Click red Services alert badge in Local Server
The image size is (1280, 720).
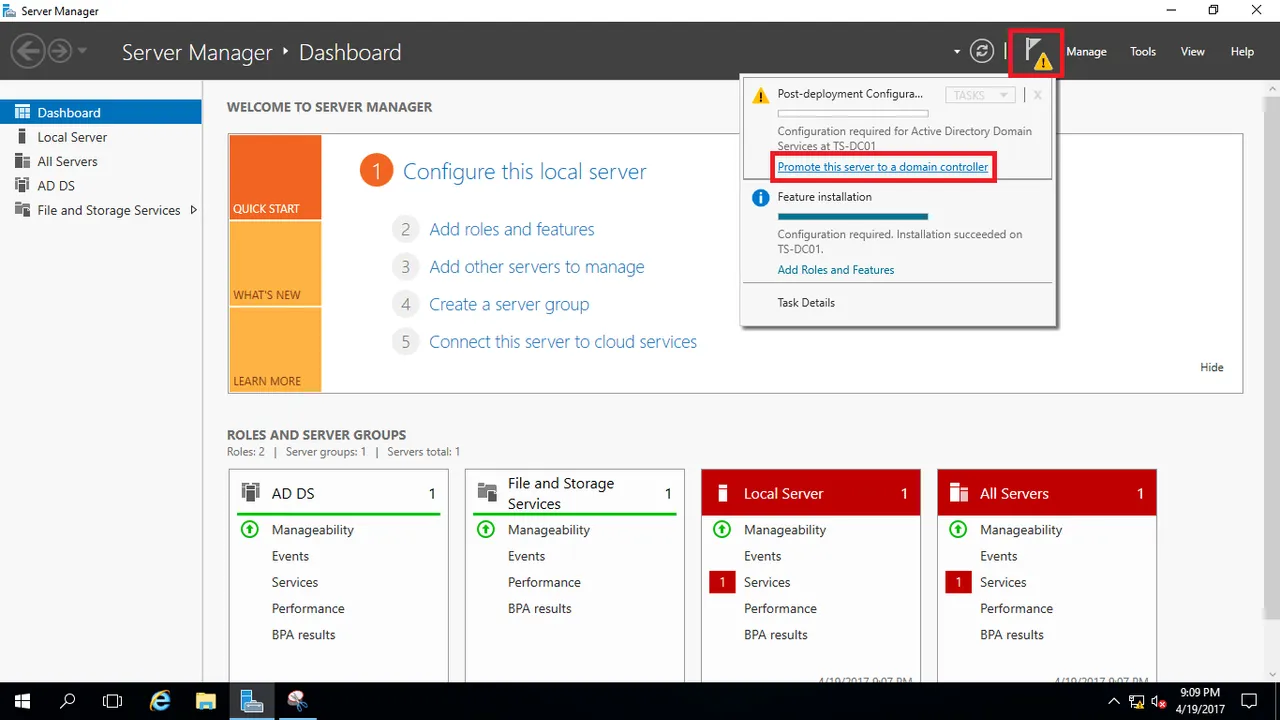click(x=722, y=582)
